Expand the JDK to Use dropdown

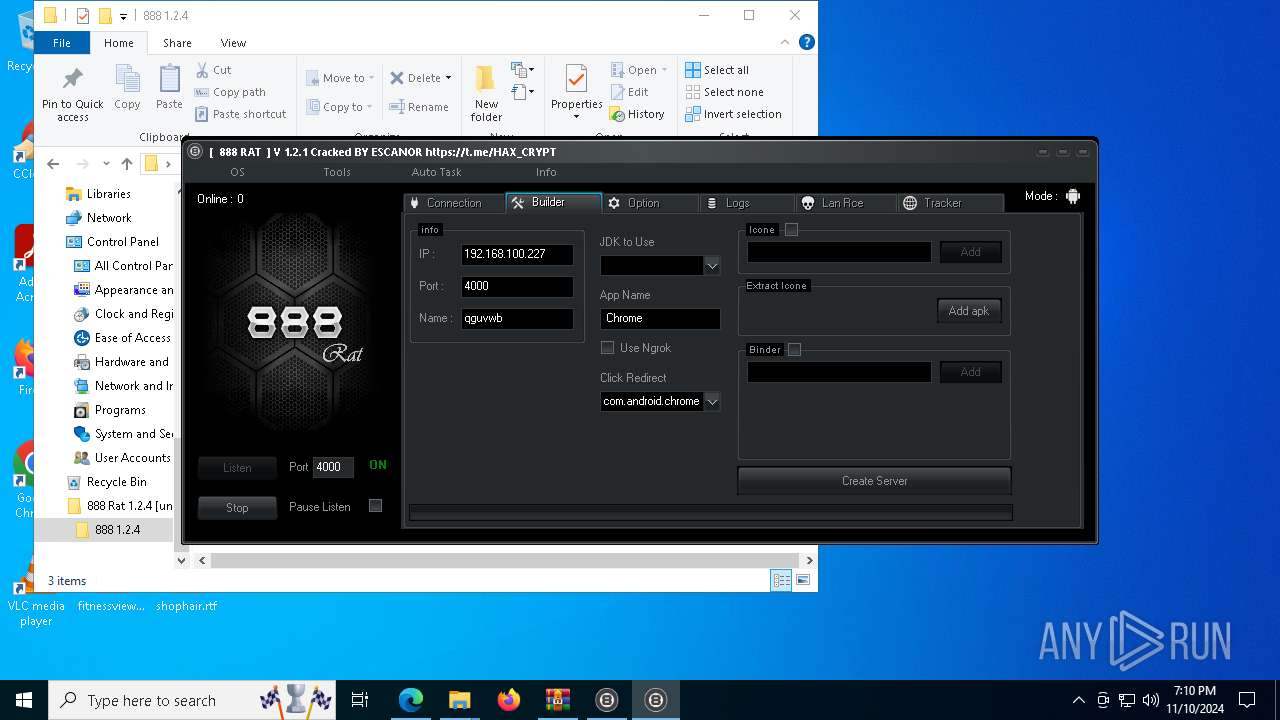[712, 266]
